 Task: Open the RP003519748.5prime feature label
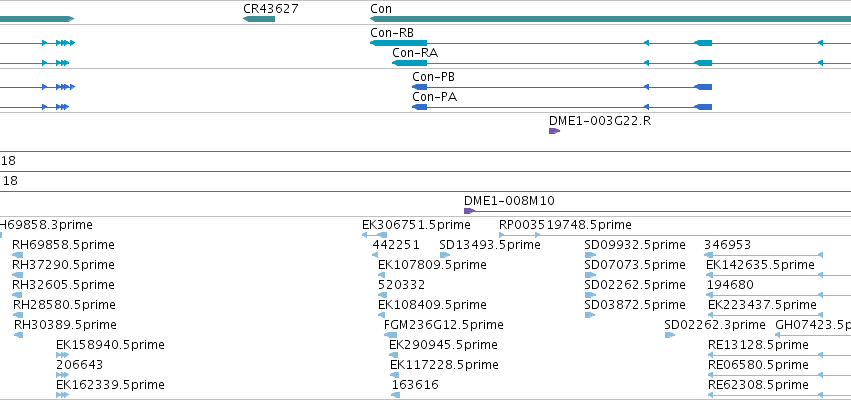click(565, 225)
